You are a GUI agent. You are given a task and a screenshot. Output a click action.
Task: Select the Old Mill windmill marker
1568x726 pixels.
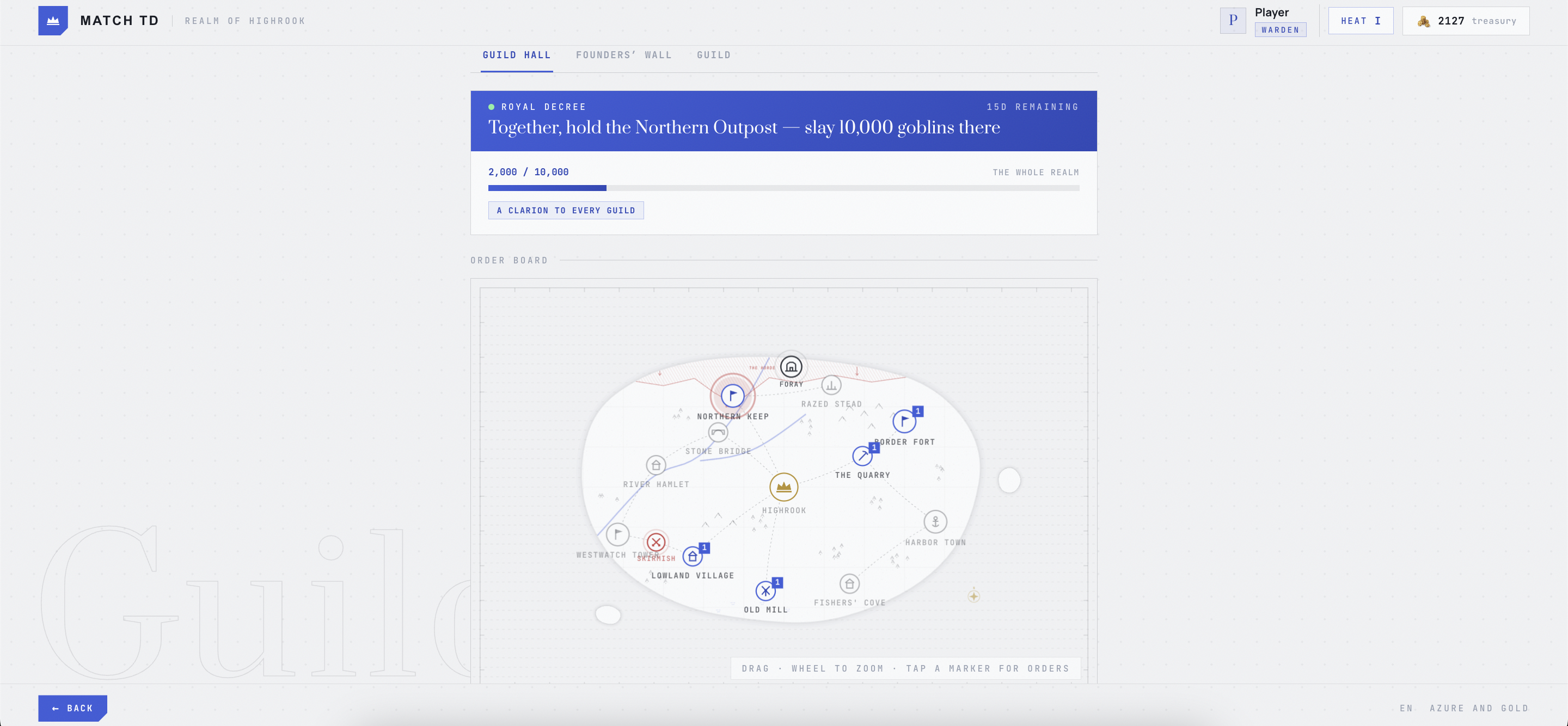click(765, 590)
